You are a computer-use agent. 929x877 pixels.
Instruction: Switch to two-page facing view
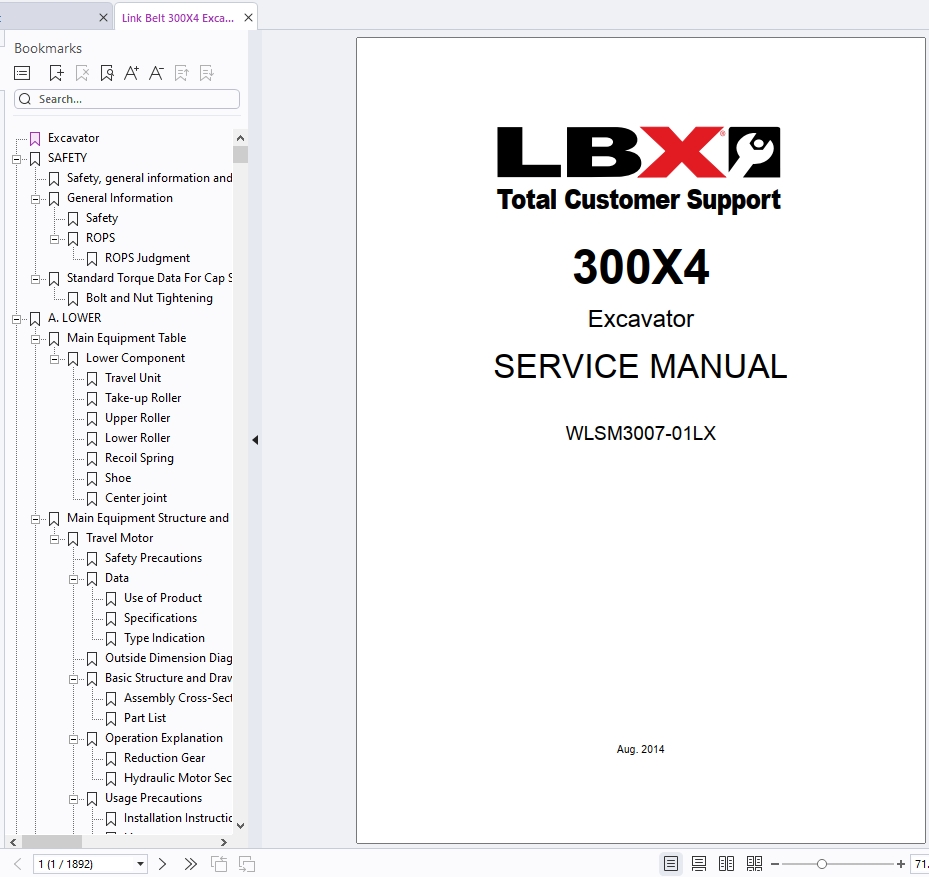[x=726, y=864]
